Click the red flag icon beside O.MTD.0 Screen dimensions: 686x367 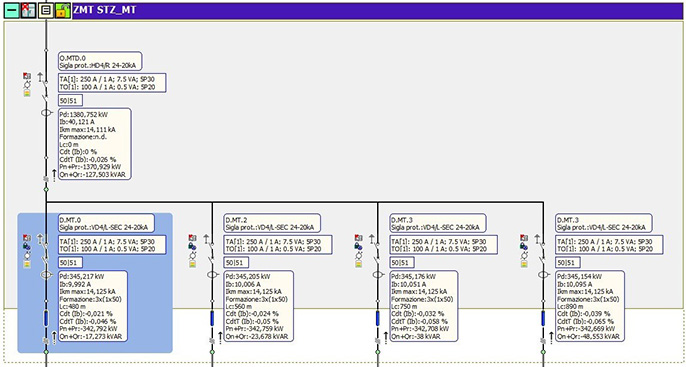[27, 76]
